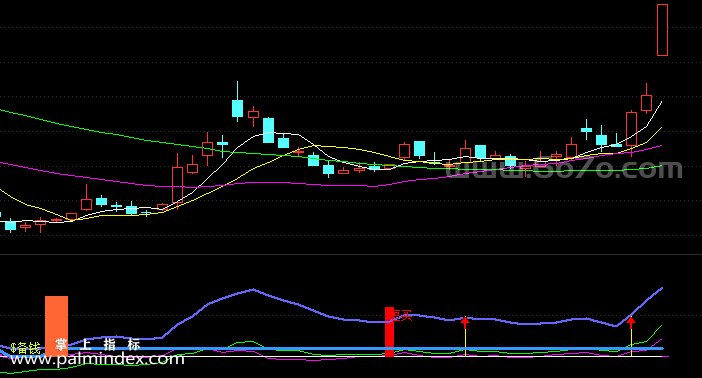Click the divider between price and indicator panels
The image size is (702, 378).
point(351,254)
